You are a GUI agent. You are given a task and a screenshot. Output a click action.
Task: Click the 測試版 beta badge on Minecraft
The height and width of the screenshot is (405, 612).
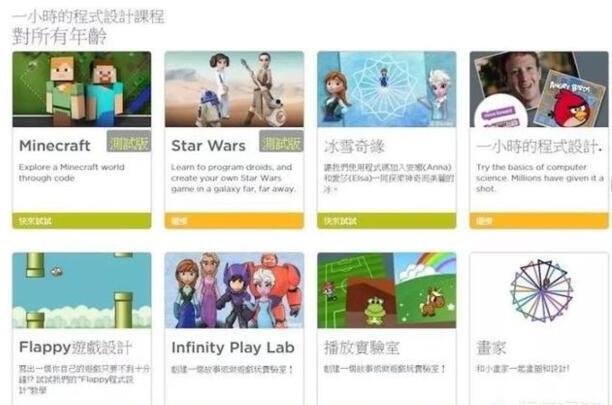(129, 141)
